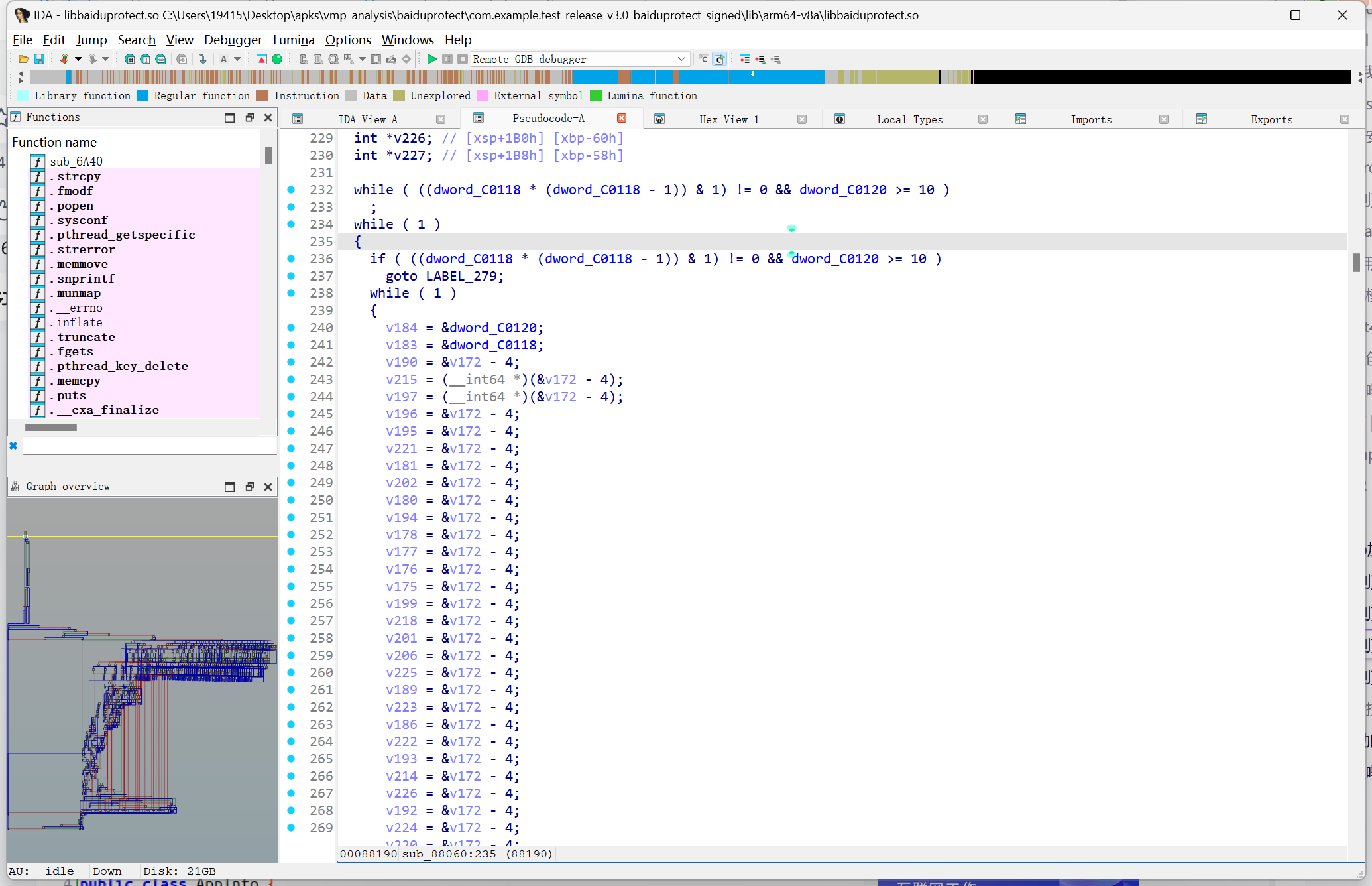Open the Remote GDB debugger dropdown

[x=681, y=60]
